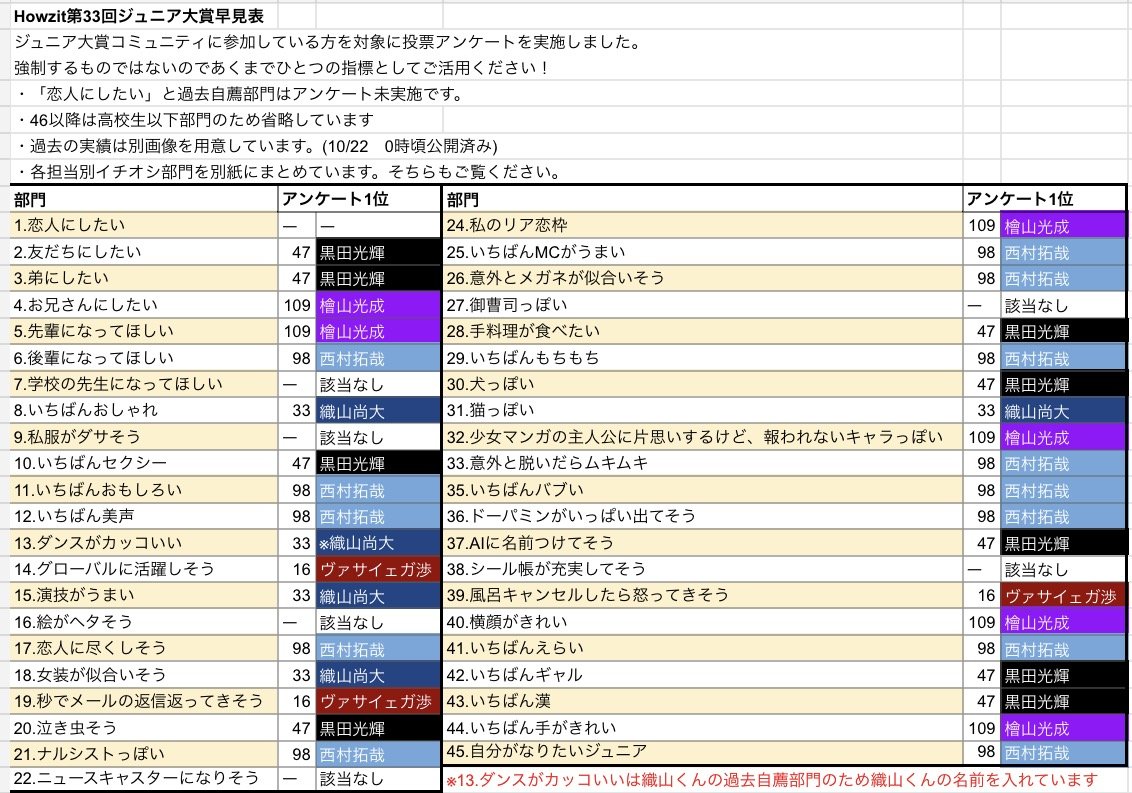Select cell 28.手料理が食べたい
The width and height of the screenshot is (1132, 793).
point(702,331)
